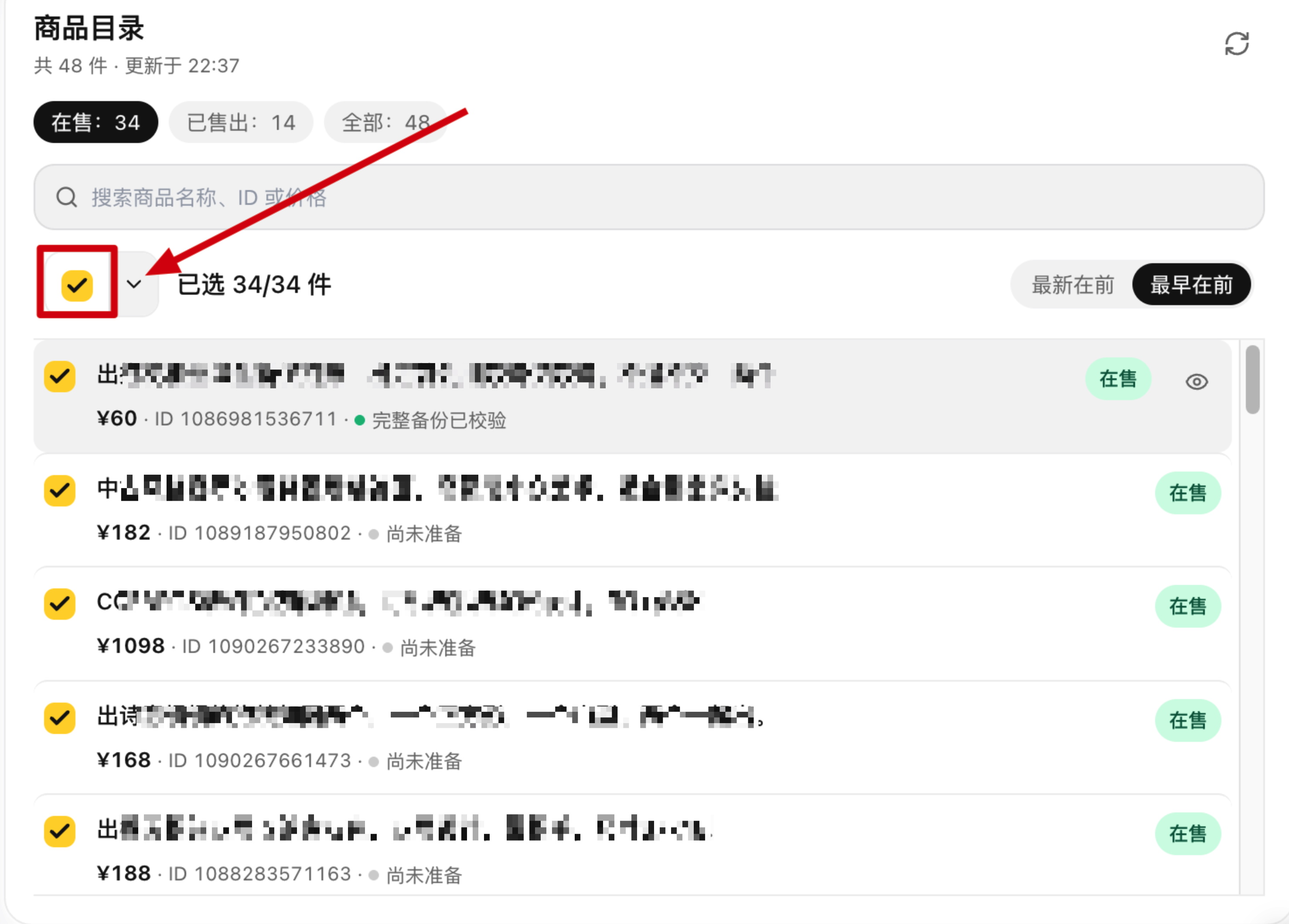Viewport: 1289px width, 924px height.
Task: Sort by 最新在前
Action: pyautogui.click(x=1072, y=285)
